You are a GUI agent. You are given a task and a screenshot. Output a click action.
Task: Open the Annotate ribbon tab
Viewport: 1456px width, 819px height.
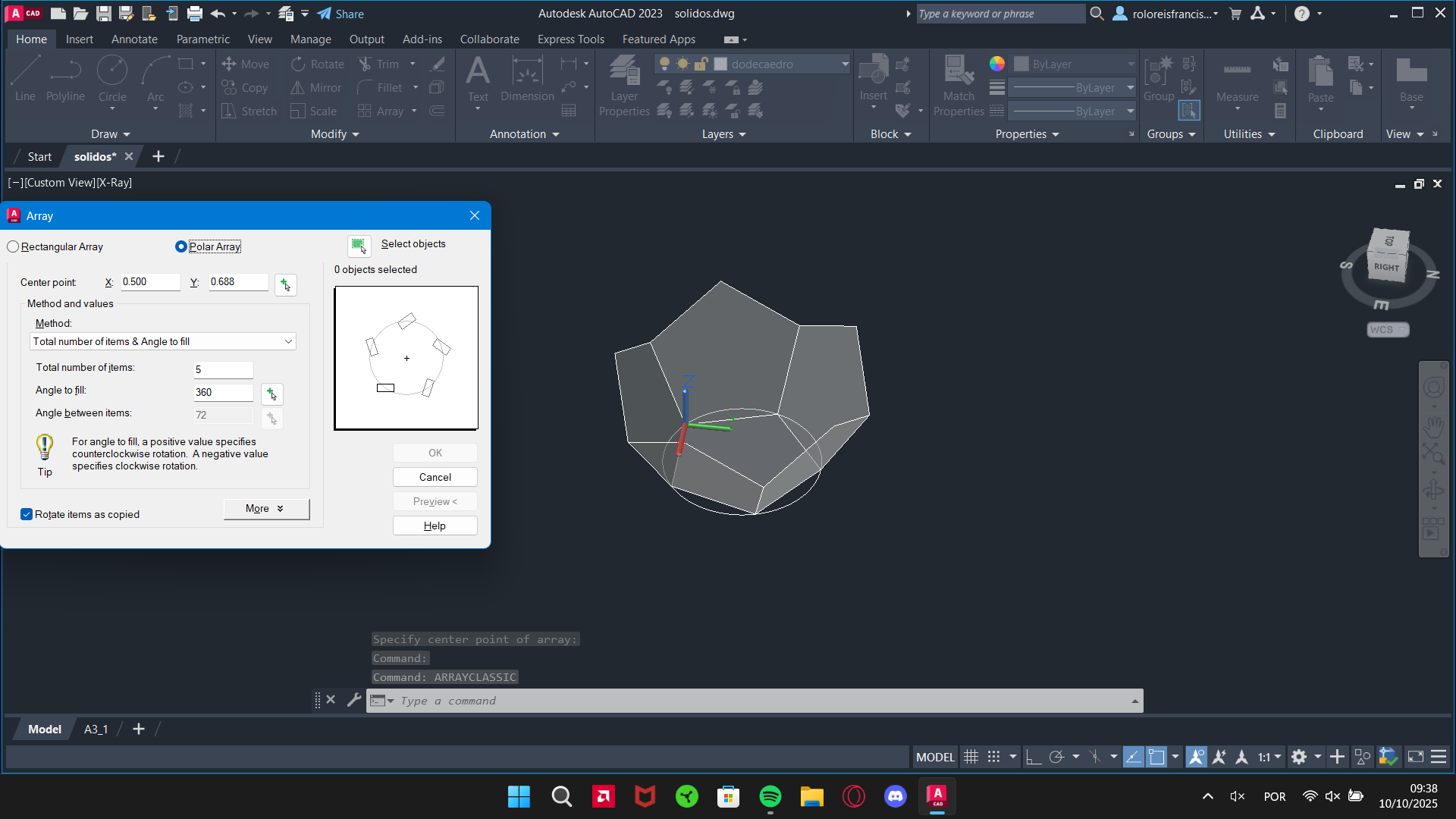click(x=134, y=39)
